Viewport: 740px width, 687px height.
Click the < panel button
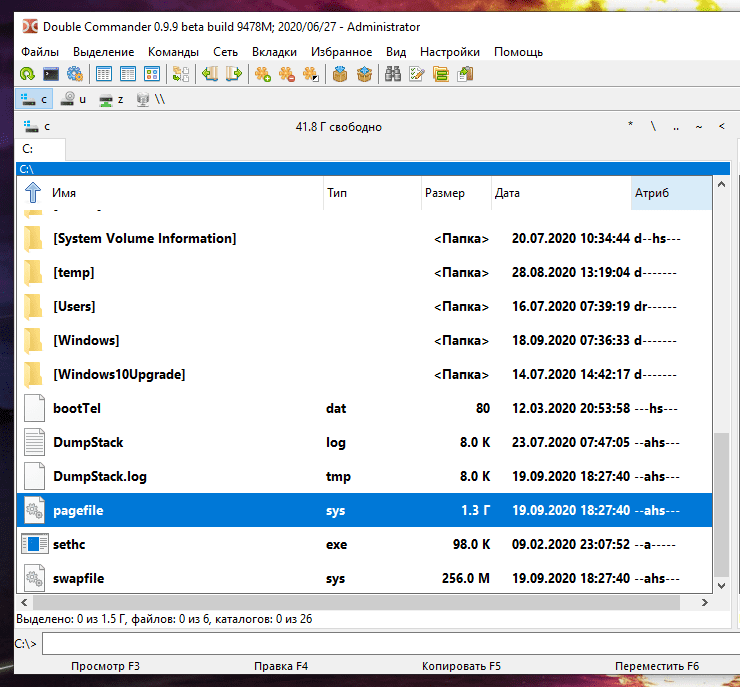(x=721, y=126)
